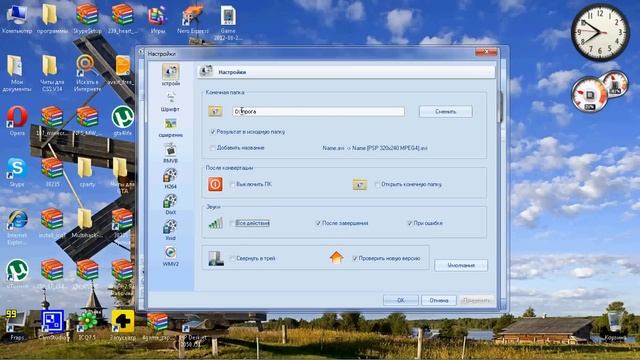Viewport: 640px width, 360px height.
Task: Confirm settings with the OK button
Action: pos(401,300)
